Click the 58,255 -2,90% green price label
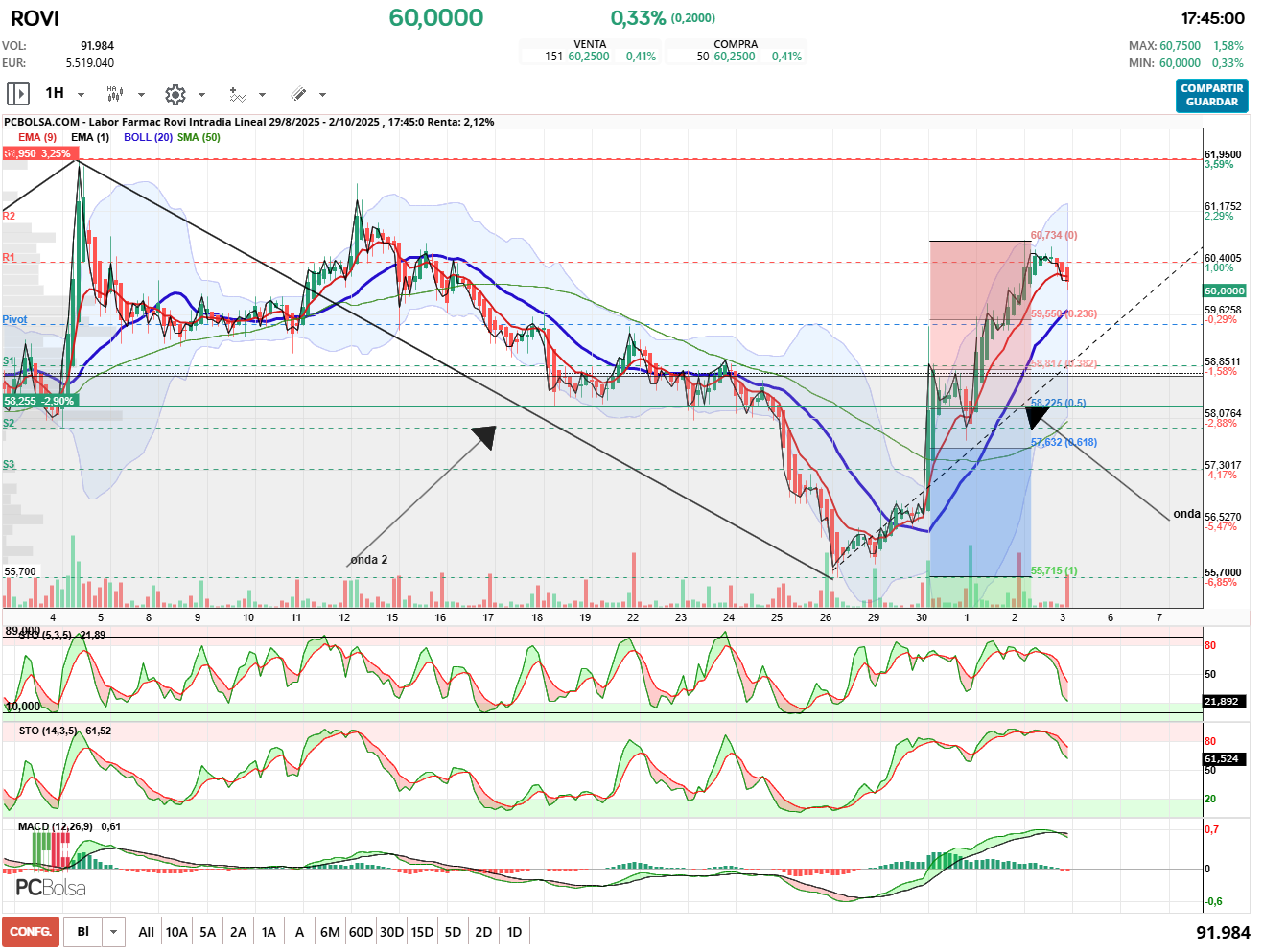 click(x=39, y=401)
